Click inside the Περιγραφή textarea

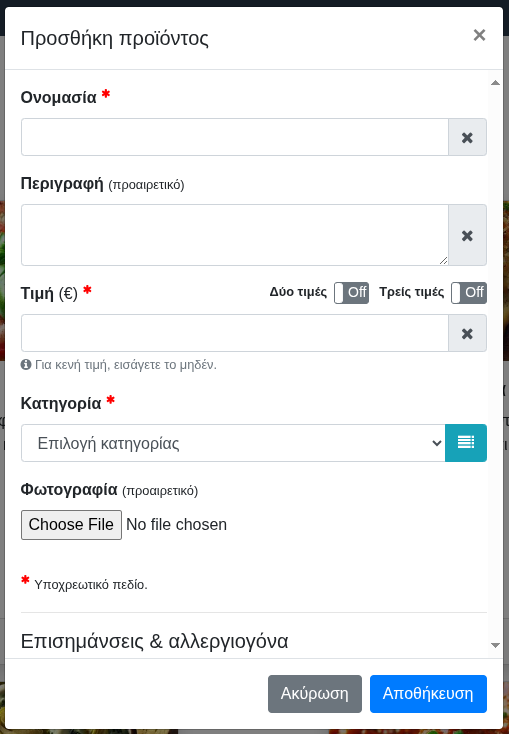(x=235, y=235)
